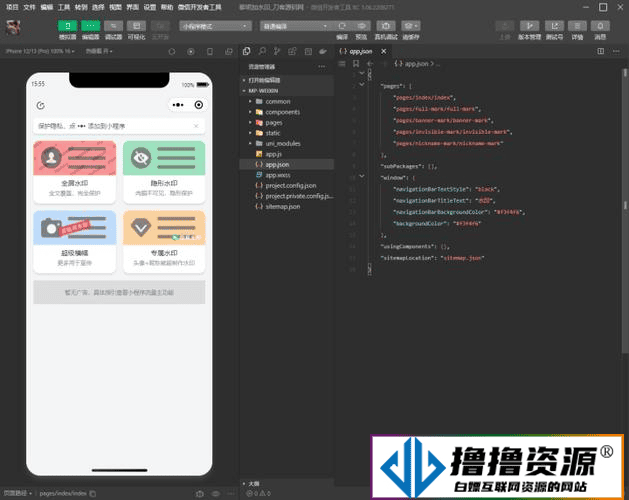Expand the 打开的编辑器 section
Image resolution: width=629 pixels, height=500 pixels.
pyautogui.click(x=287, y=80)
